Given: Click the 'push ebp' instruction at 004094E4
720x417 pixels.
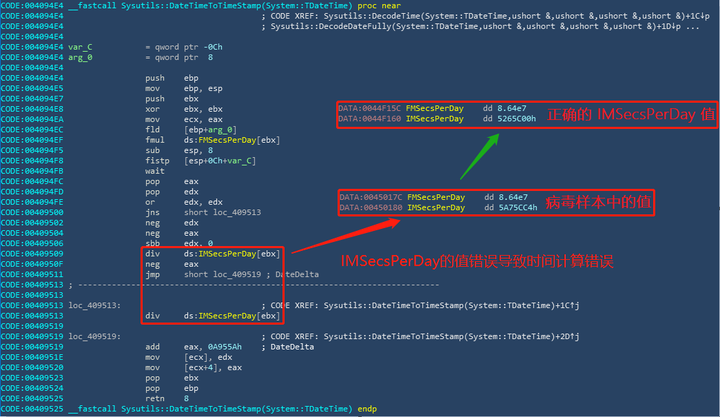Looking at the screenshot, I should (172, 78).
